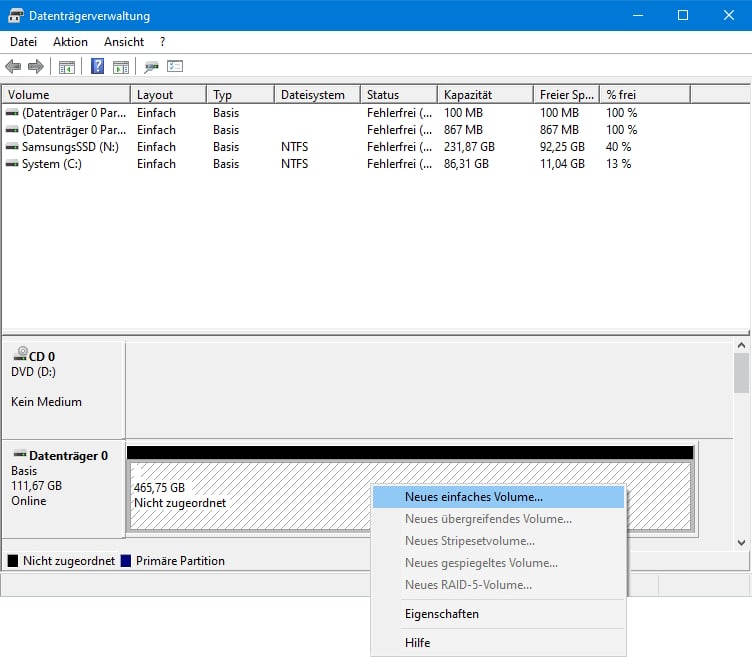Sort by the % frei column header

click(645, 94)
